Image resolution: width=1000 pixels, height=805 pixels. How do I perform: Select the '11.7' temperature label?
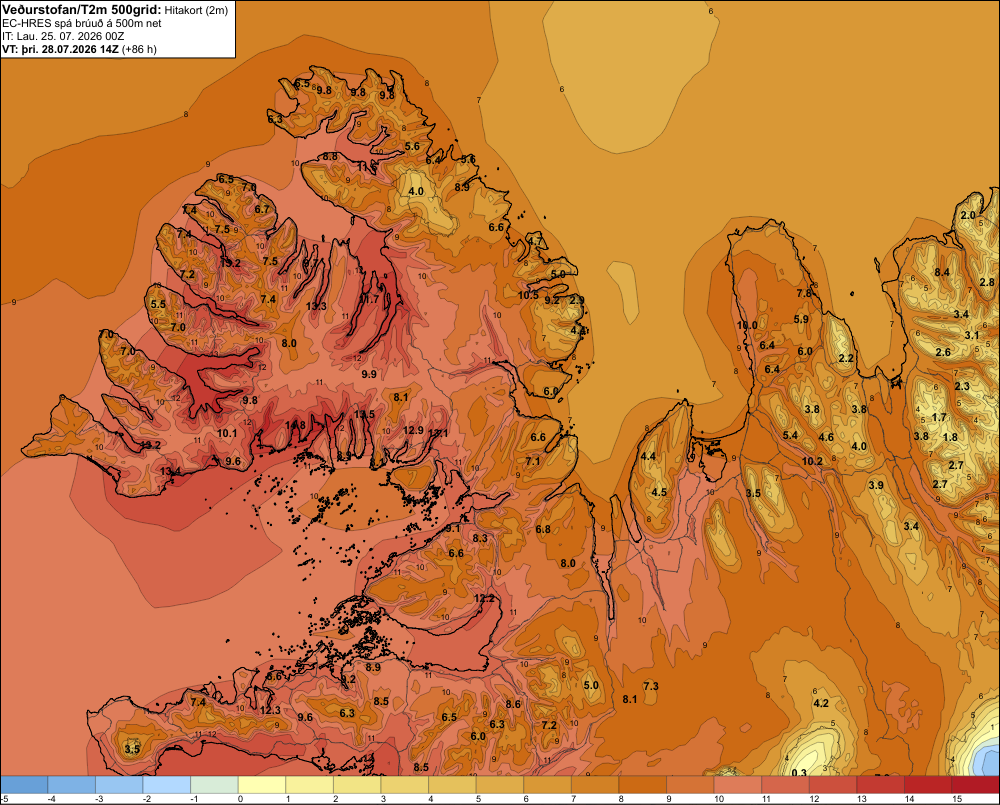[x=369, y=299]
